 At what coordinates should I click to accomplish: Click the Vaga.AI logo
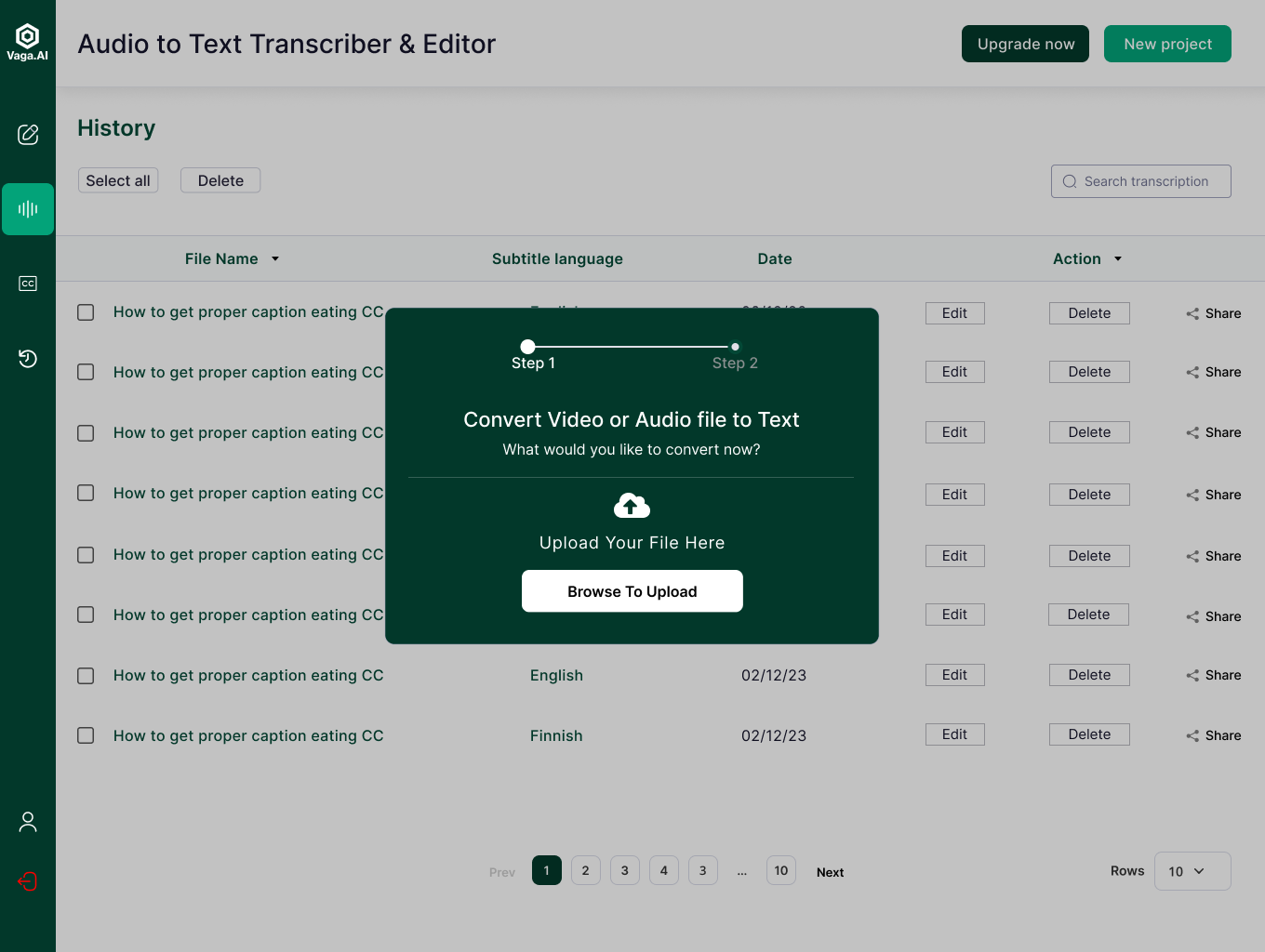coord(28,43)
